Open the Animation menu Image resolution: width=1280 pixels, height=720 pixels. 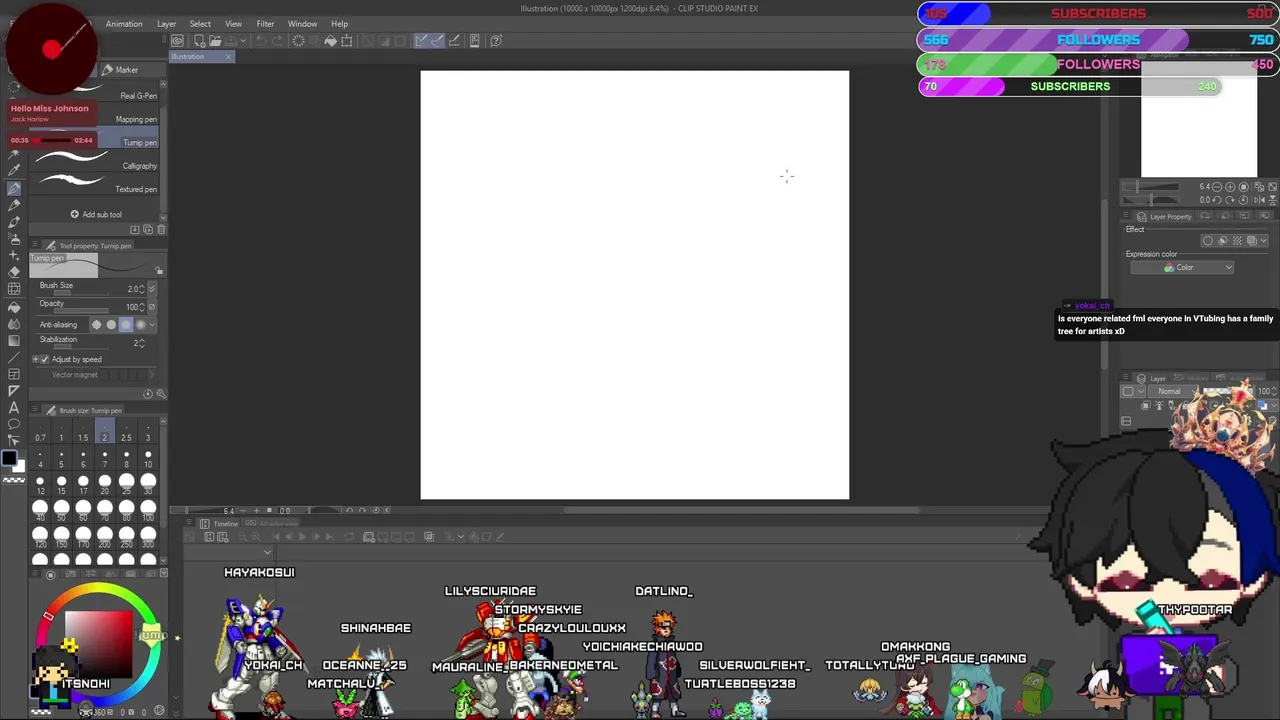(x=124, y=24)
